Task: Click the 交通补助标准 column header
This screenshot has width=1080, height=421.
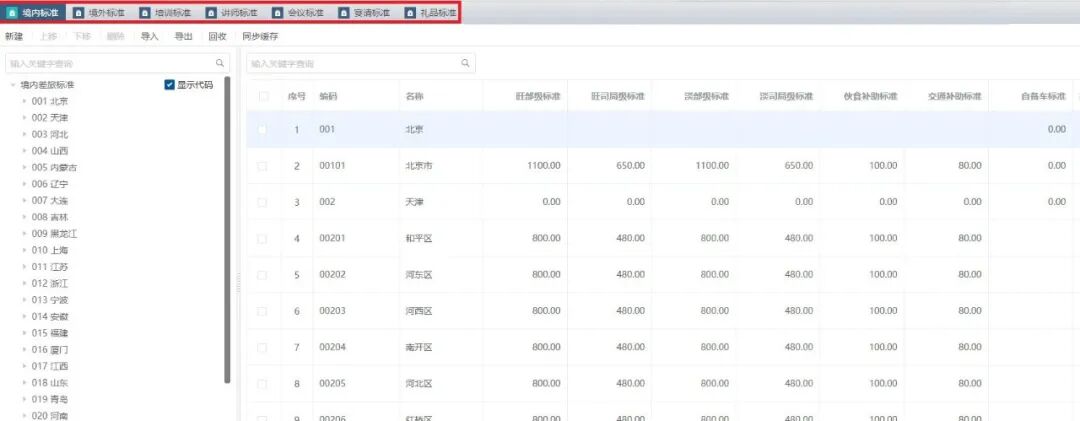Action: pyautogui.click(x=955, y=96)
